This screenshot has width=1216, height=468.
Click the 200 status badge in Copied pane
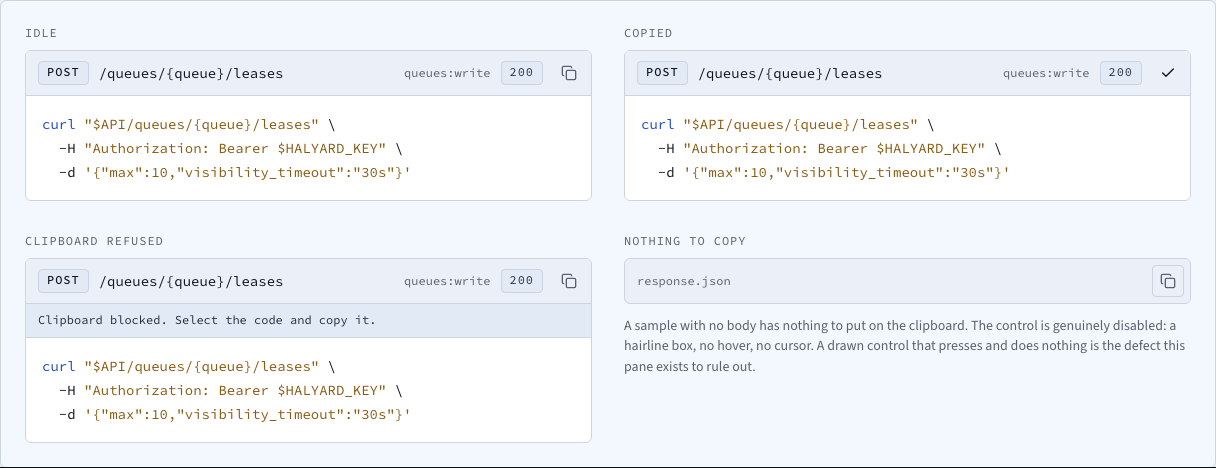pyautogui.click(x=1121, y=73)
